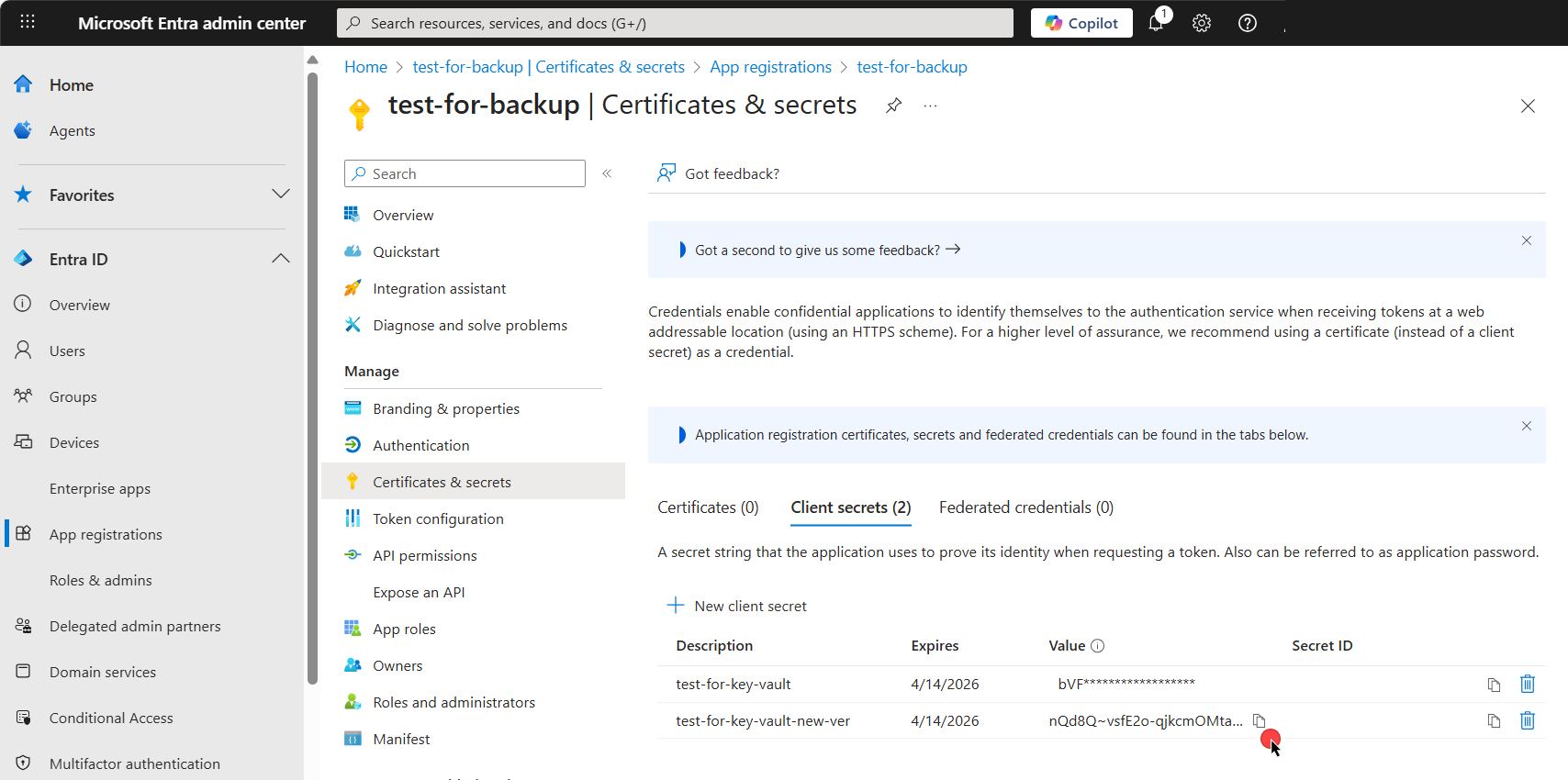This screenshot has height=780, width=1568.
Task: Open Token configuration
Action: tap(438, 518)
